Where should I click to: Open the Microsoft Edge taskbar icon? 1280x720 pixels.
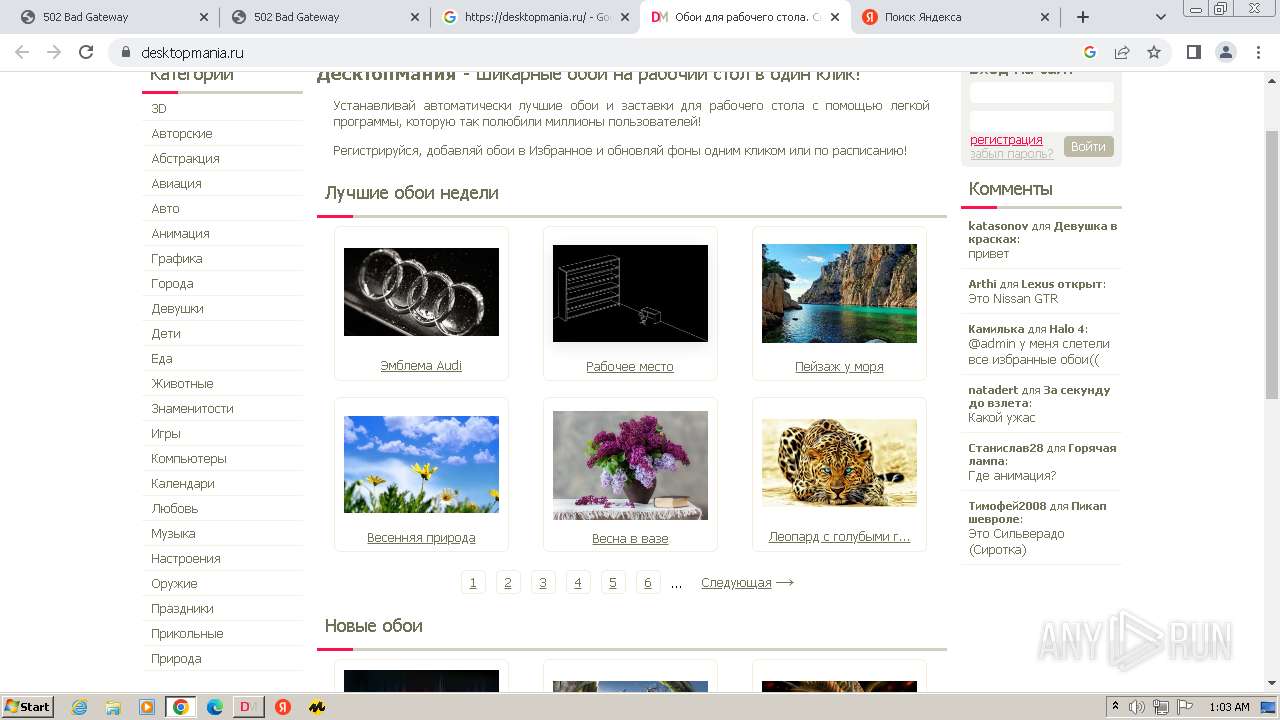214,707
